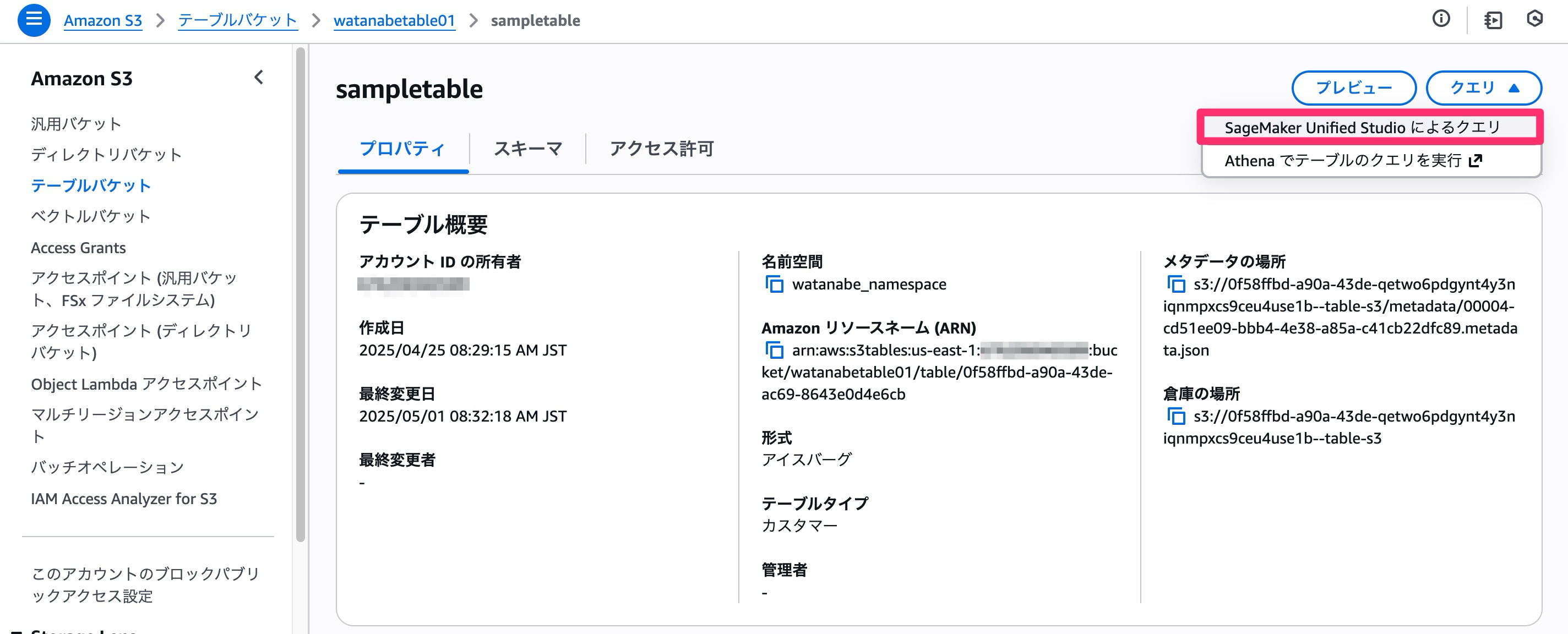Copy the watanabe_namespace namespace value
Screen dimensions: 1568x634
(x=774, y=284)
